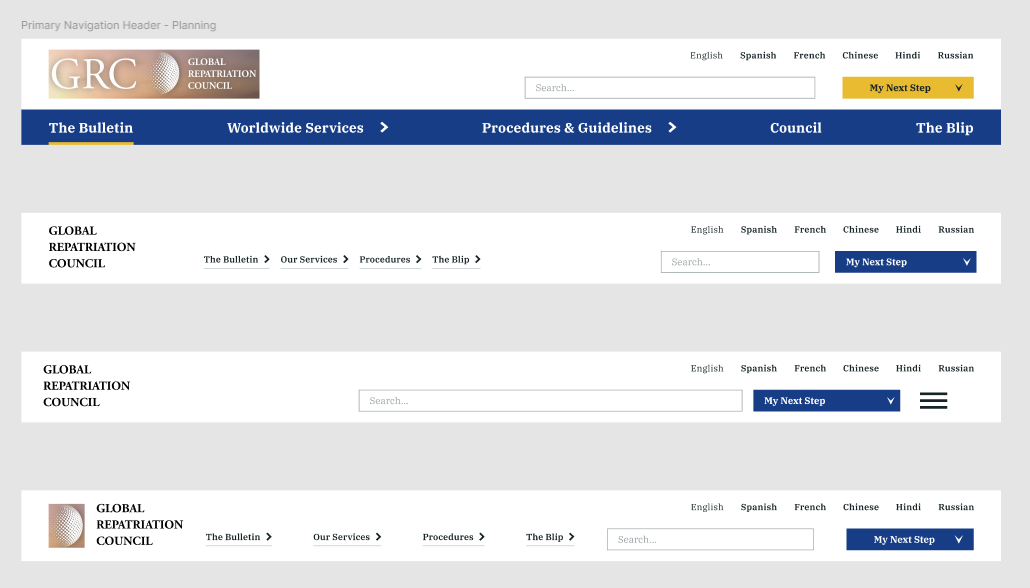
Task: Open The Blip in the second header
Action: pyautogui.click(x=451, y=260)
